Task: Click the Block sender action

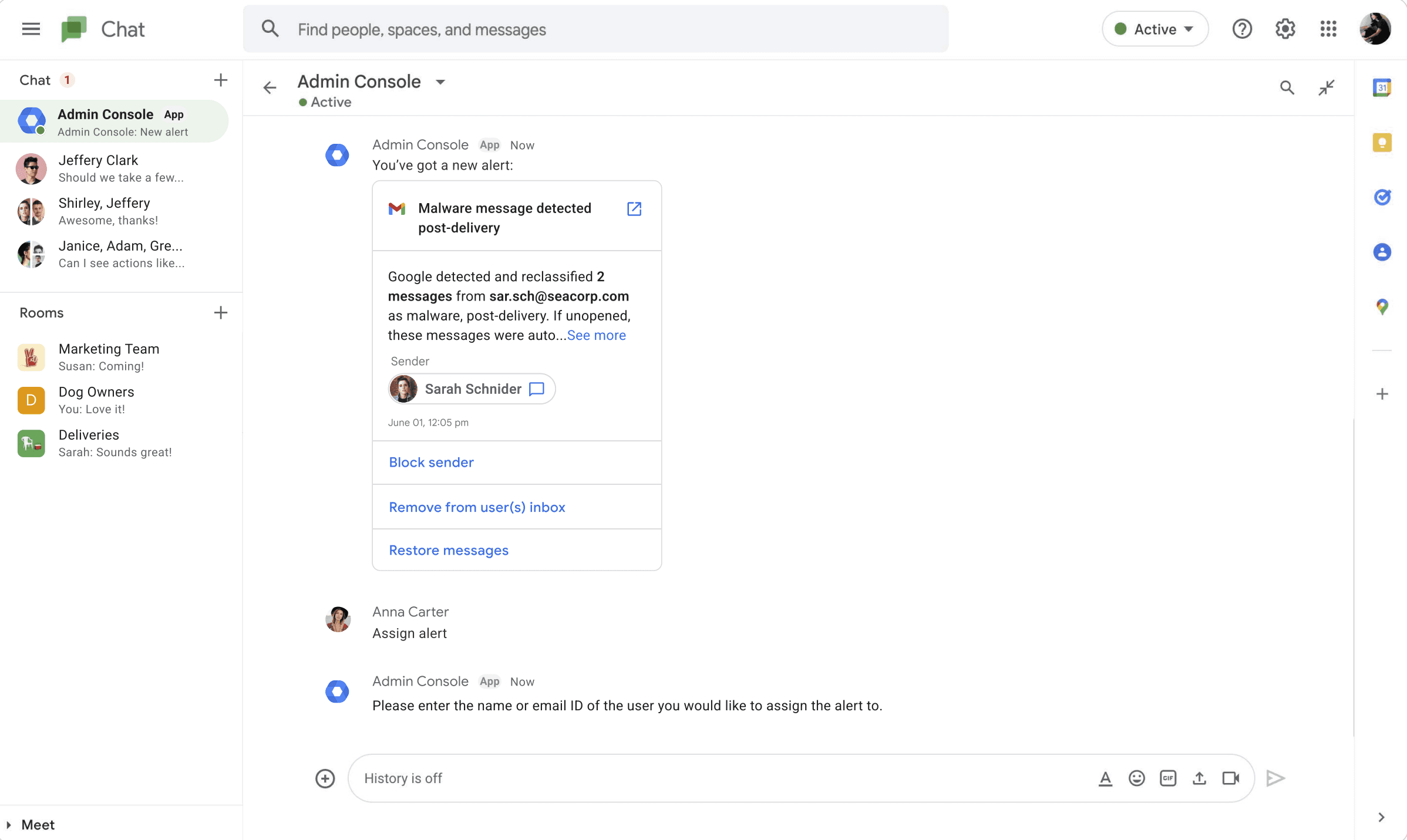Action: click(431, 463)
